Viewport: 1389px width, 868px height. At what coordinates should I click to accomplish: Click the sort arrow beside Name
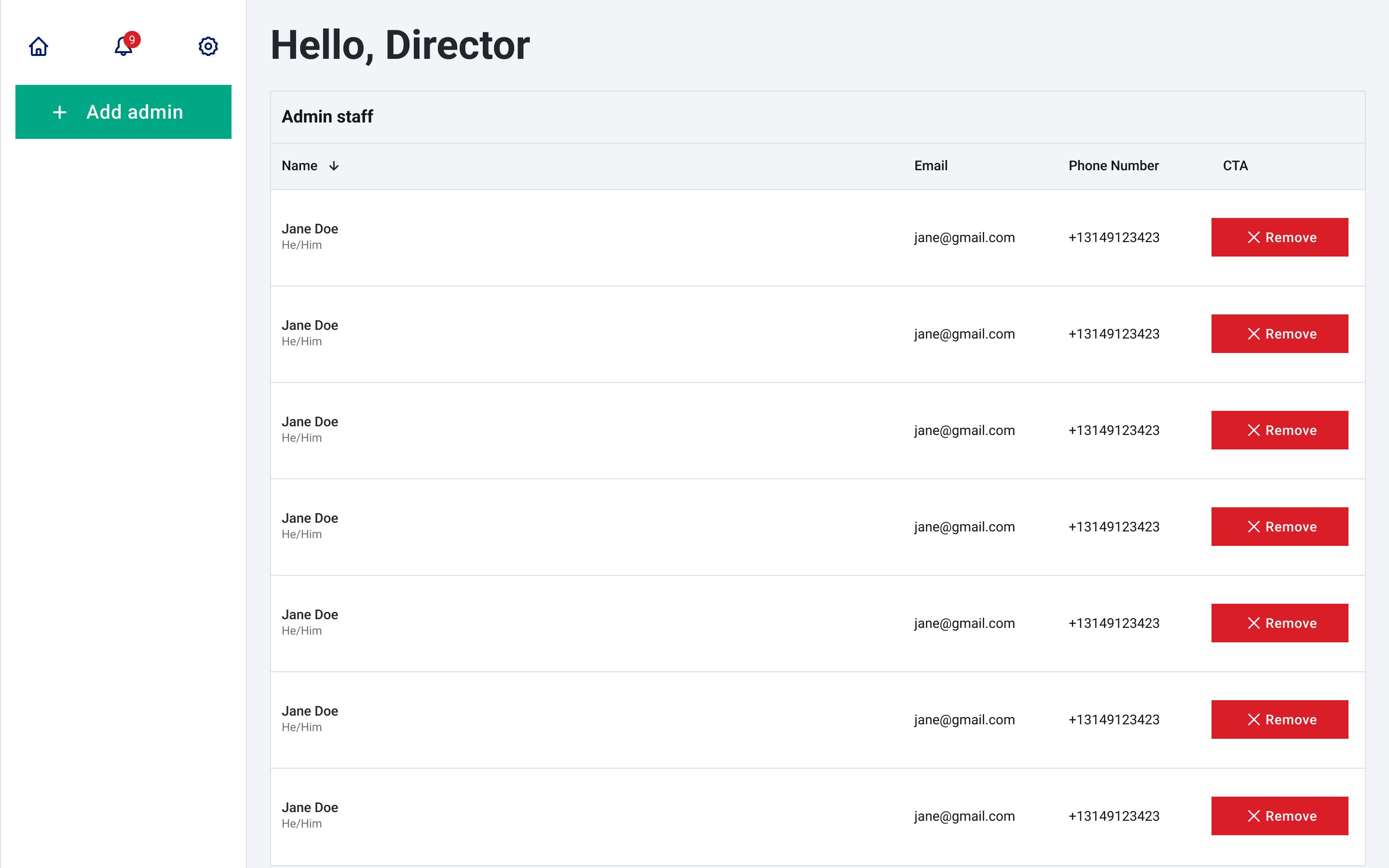334,166
